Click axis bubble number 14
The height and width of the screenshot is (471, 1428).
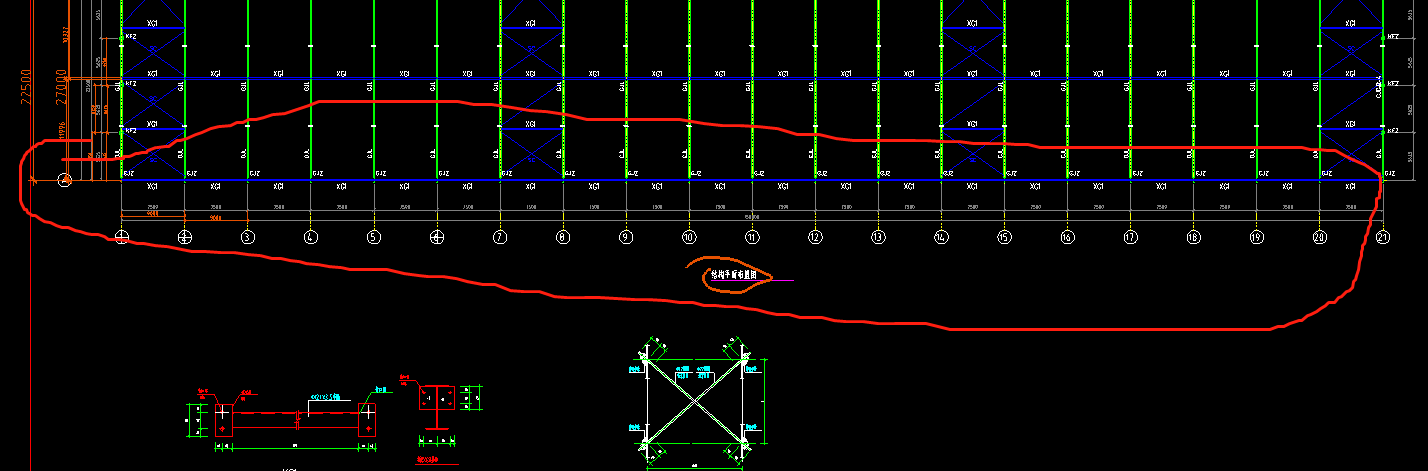click(x=941, y=237)
